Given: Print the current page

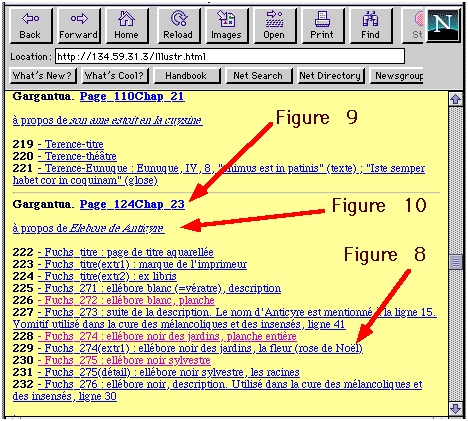Looking at the screenshot, I should [323, 26].
